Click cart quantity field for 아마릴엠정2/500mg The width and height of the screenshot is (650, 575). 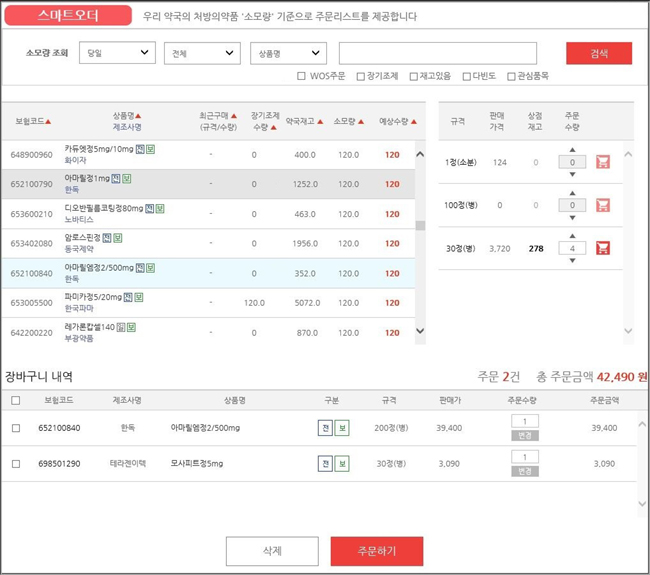pos(525,421)
